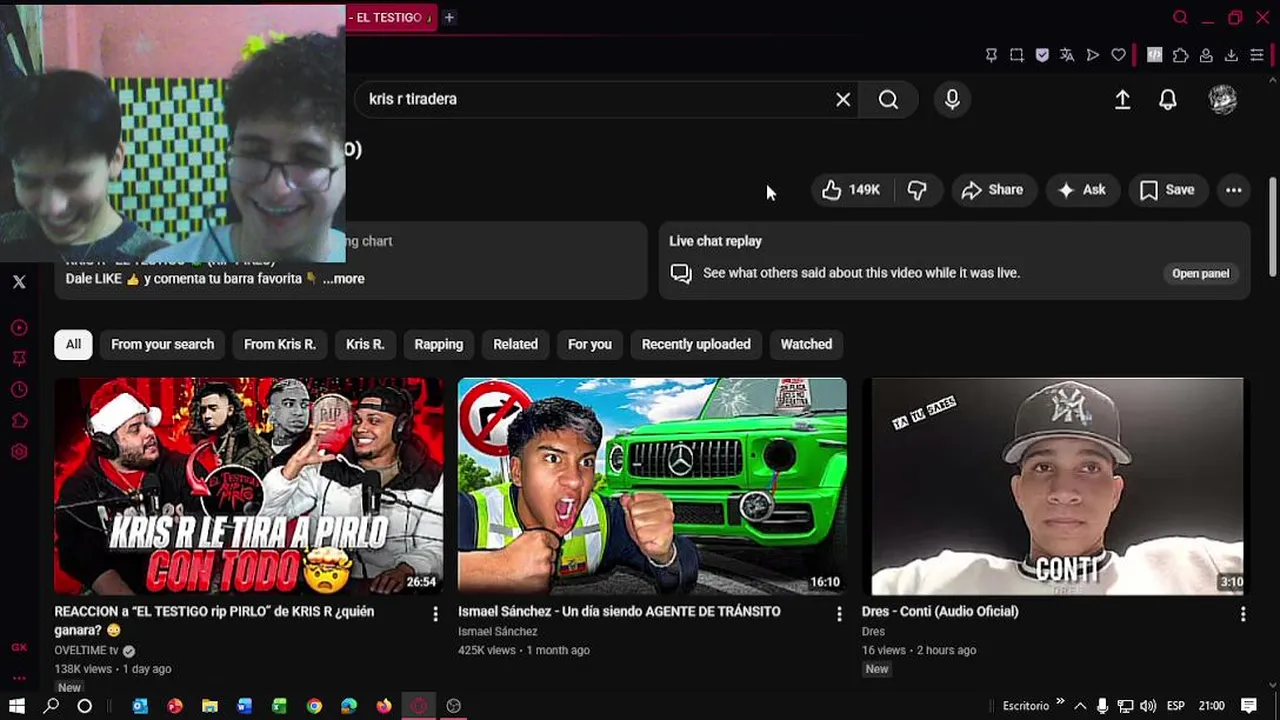Click the pin icon in browser toolbar
Screen dimensions: 1280x720
(991, 55)
